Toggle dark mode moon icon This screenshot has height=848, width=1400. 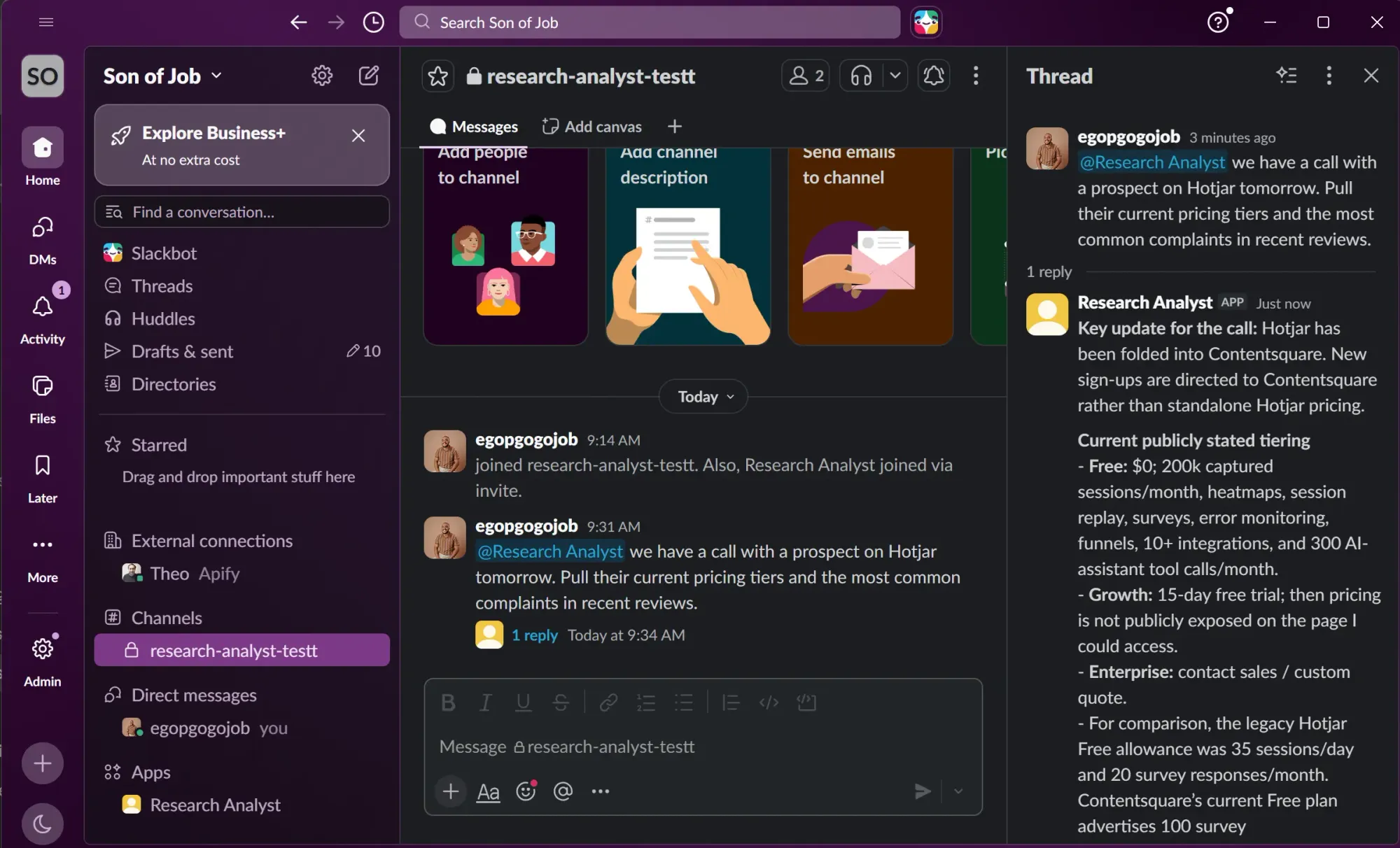(x=43, y=824)
